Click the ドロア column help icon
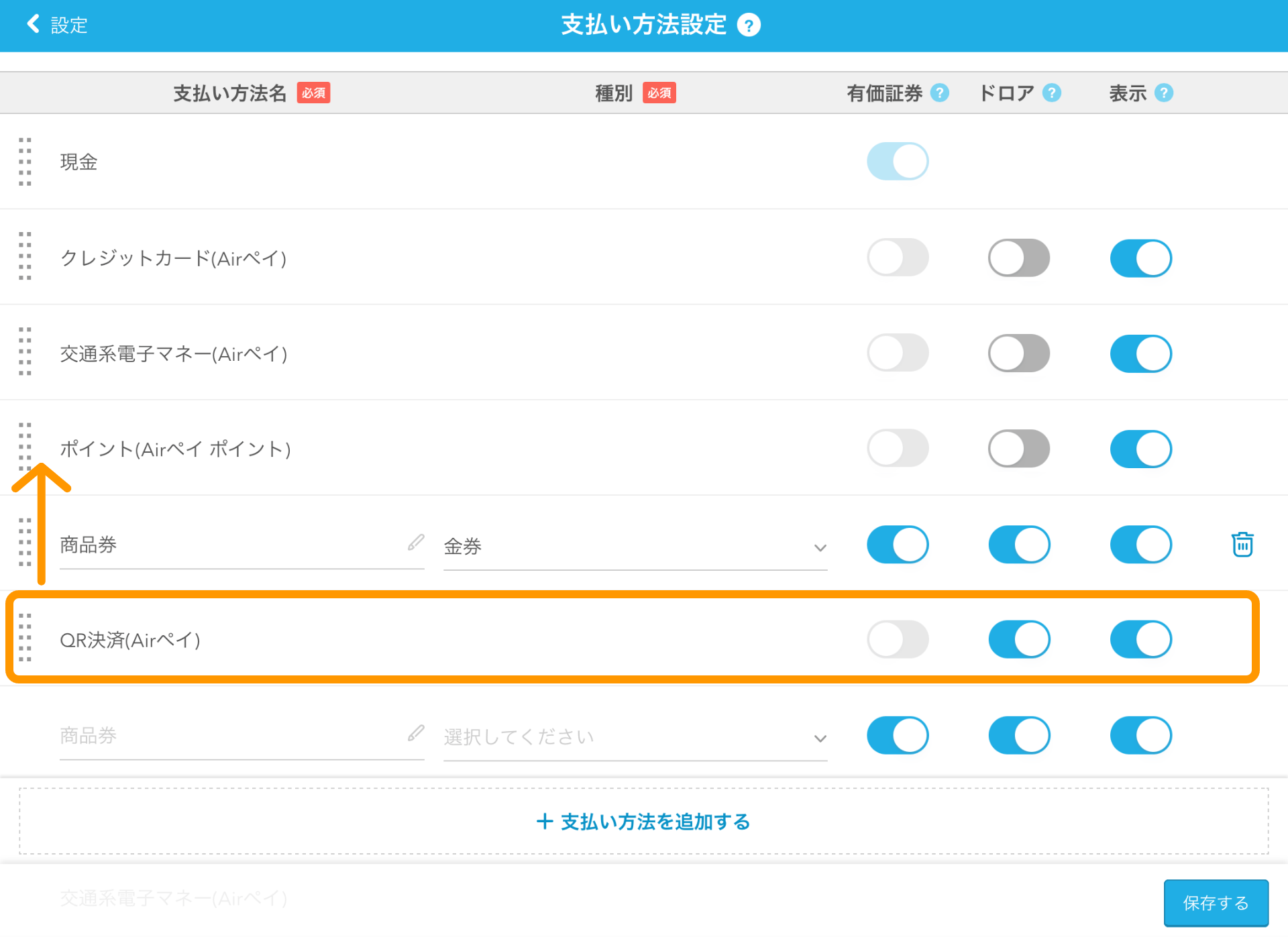This screenshot has width=1288, height=939. click(x=1052, y=93)
